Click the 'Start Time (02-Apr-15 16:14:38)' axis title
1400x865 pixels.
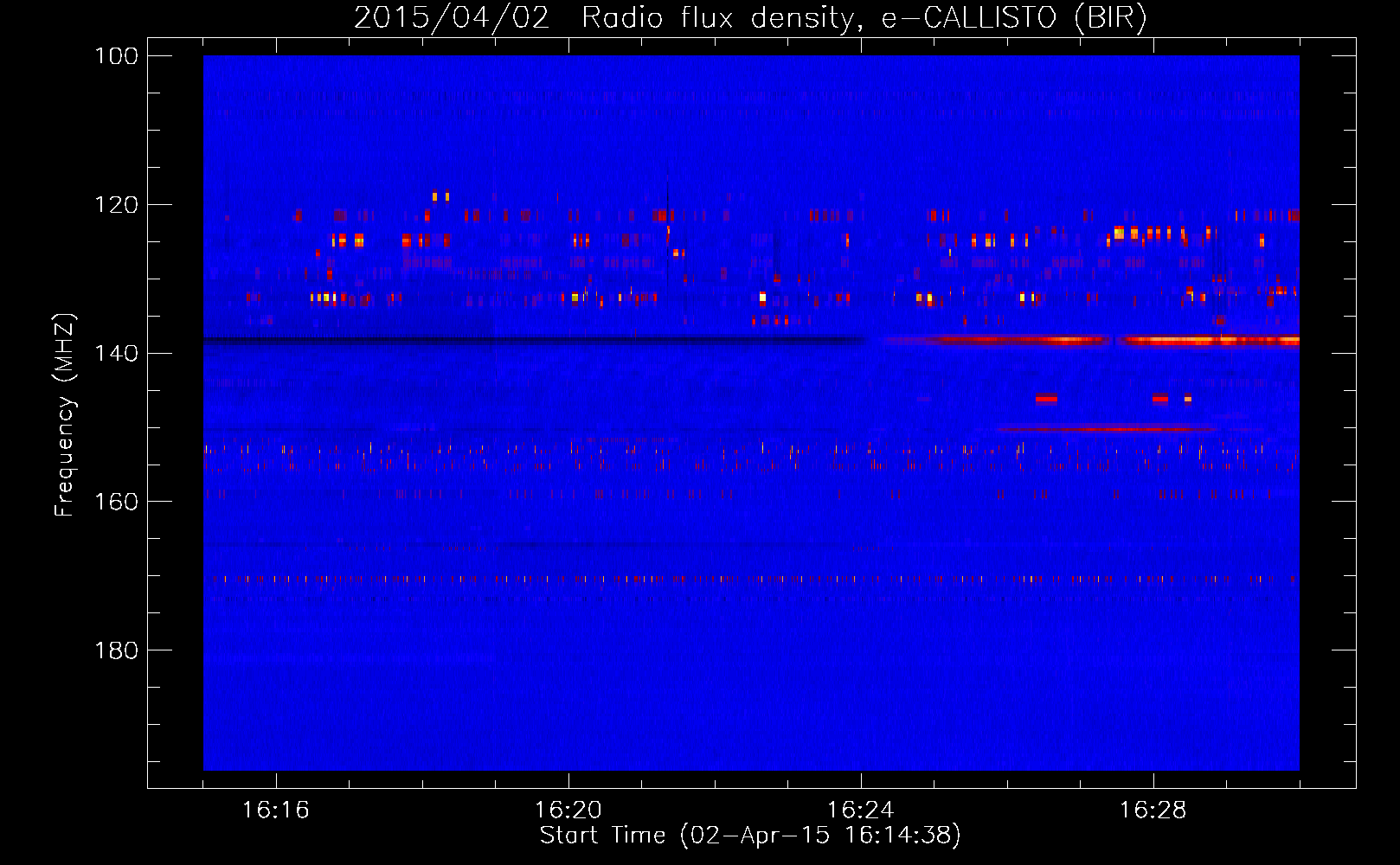(750, 836)
